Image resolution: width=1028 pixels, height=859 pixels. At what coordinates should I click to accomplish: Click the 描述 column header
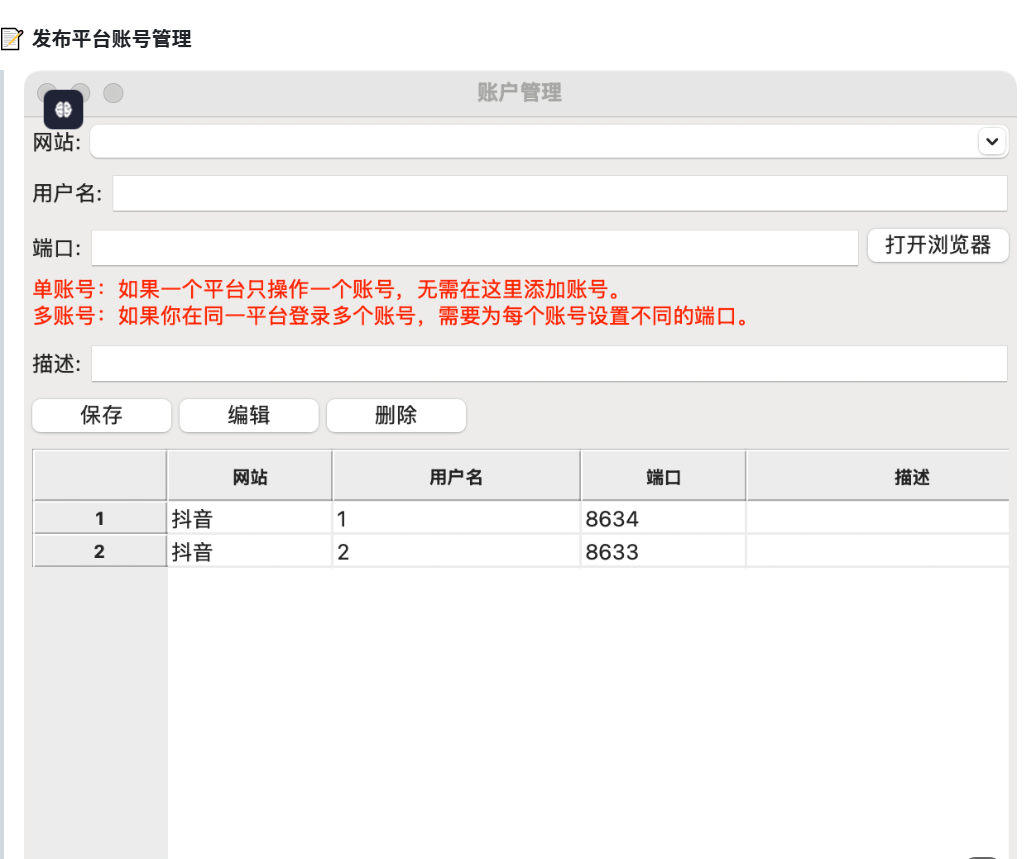911,477
